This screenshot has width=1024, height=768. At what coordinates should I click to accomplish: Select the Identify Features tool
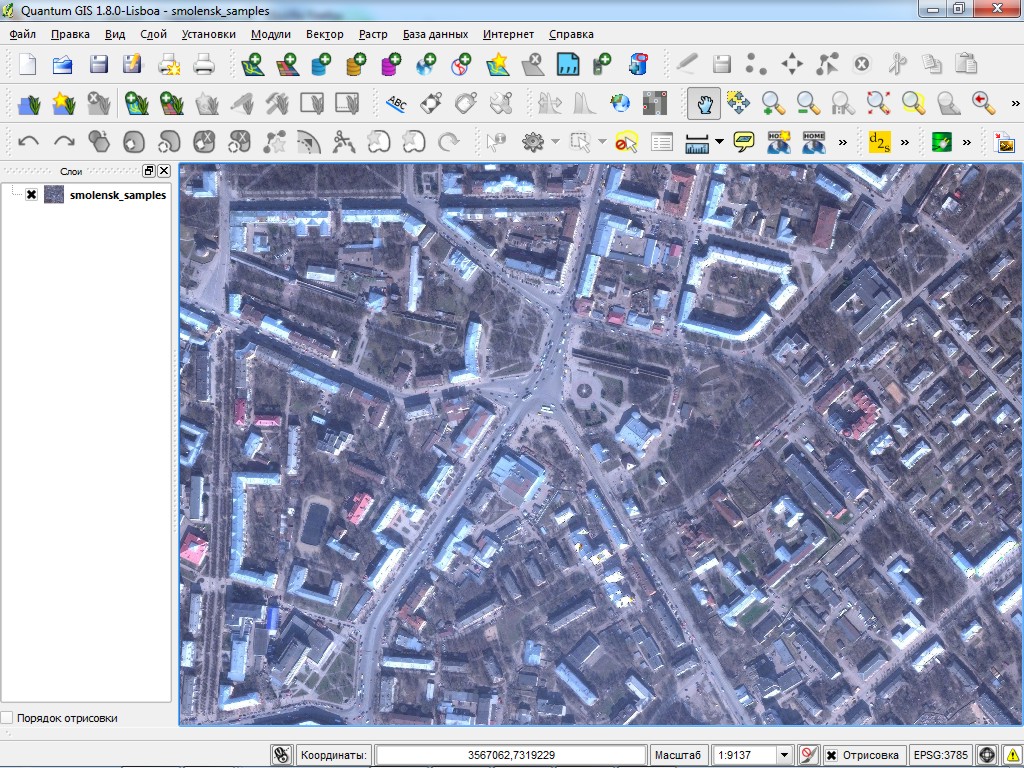496,141
